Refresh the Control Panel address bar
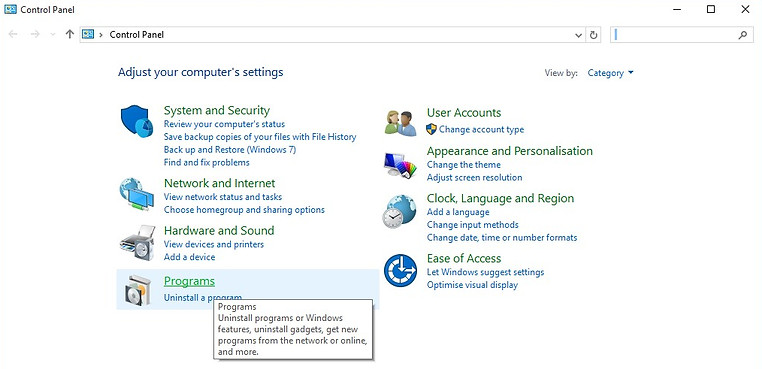The width and height of the screenshot is (762, 369). 593,35
